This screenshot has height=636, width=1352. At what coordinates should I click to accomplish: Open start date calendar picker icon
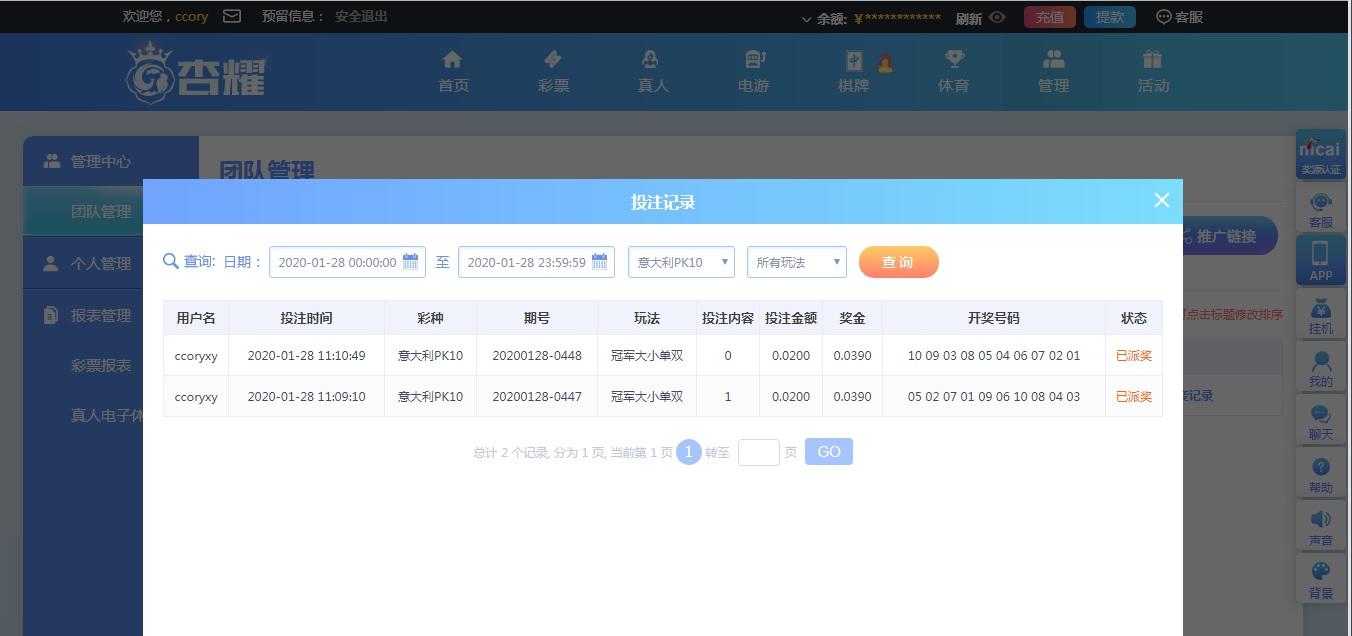410,262
